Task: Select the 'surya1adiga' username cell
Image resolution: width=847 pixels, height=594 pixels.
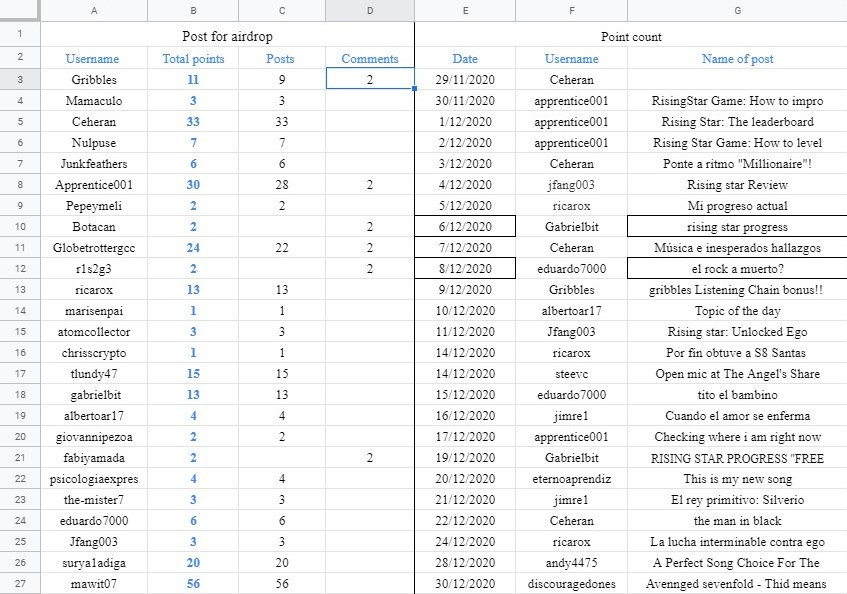Action: tap(94, 563)
